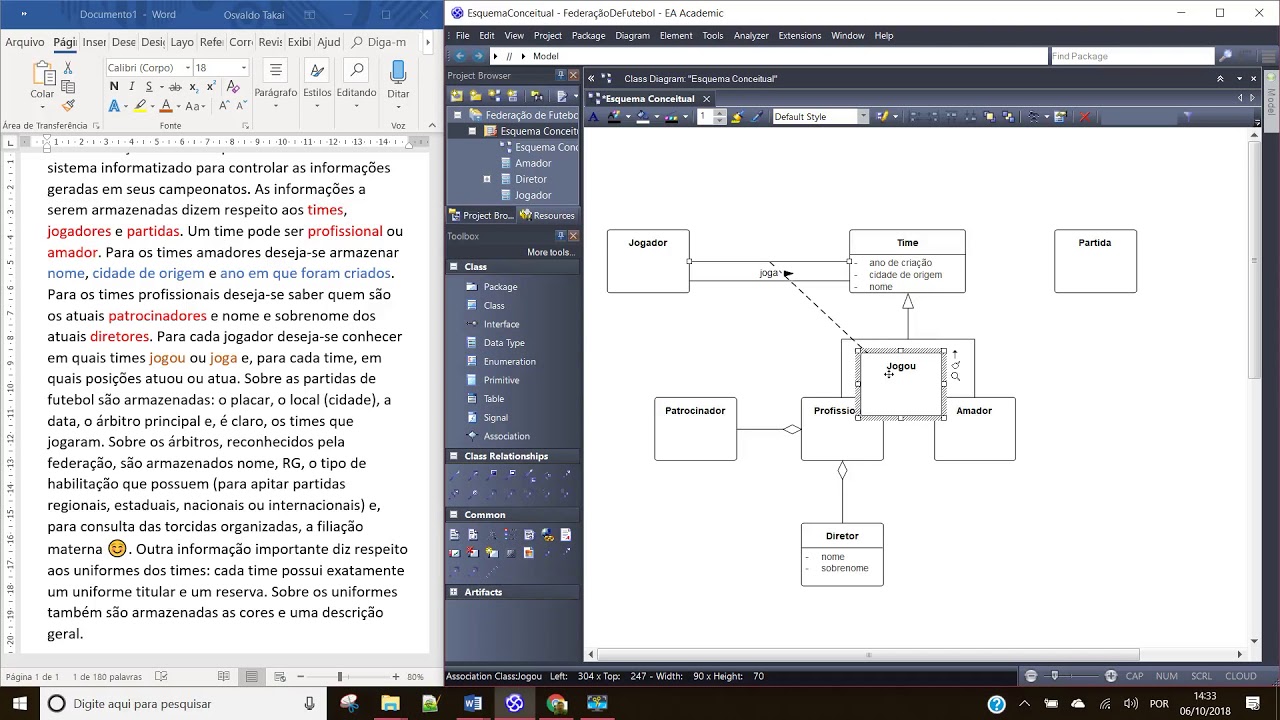Viewport: 1280px width, 720px height.
Task: Open the Calibri font name dropdown
Action: pos(187,68)
